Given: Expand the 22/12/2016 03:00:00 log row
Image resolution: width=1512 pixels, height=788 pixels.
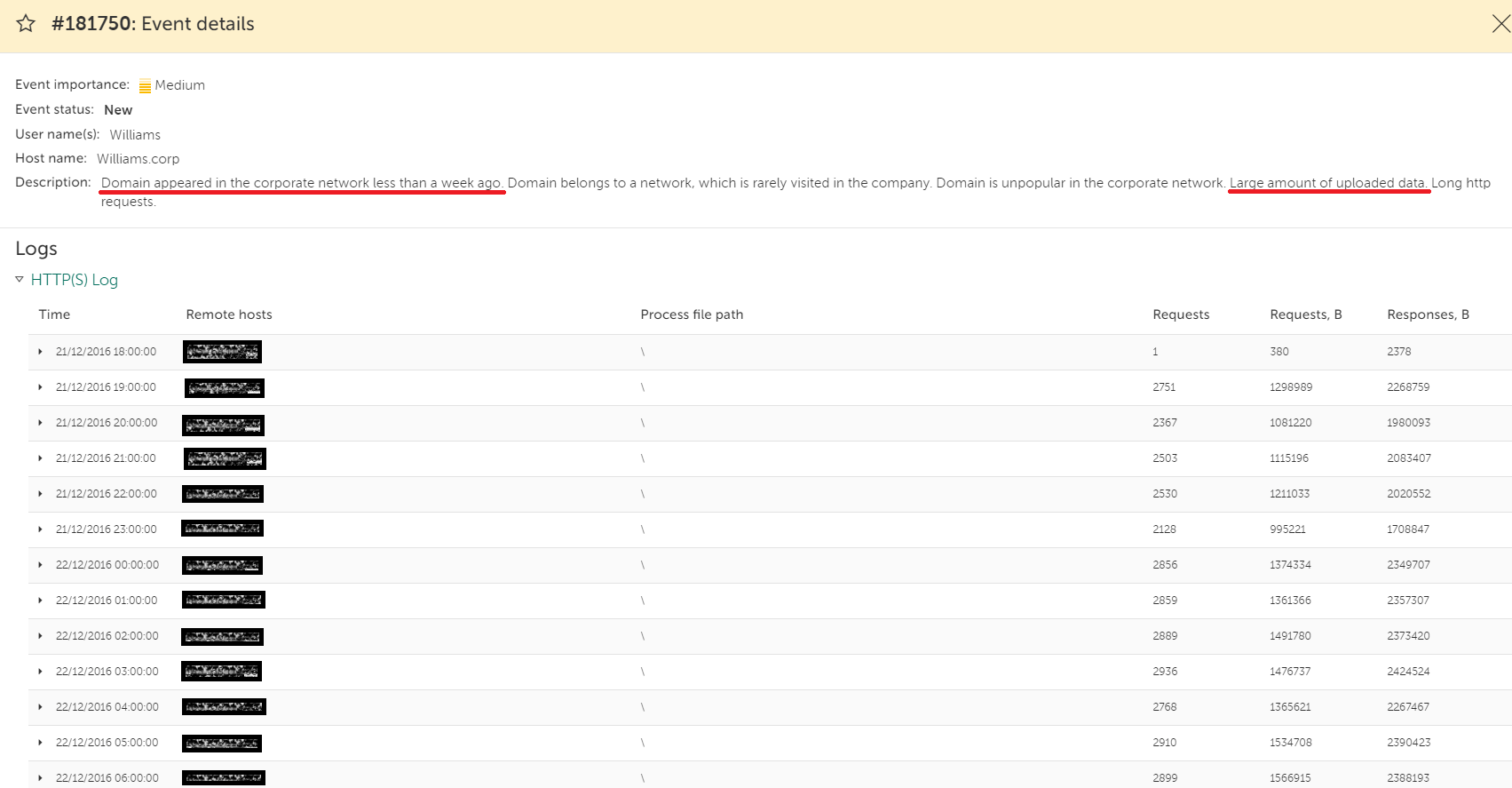Looking at the screenshot, I should [40, 672].
